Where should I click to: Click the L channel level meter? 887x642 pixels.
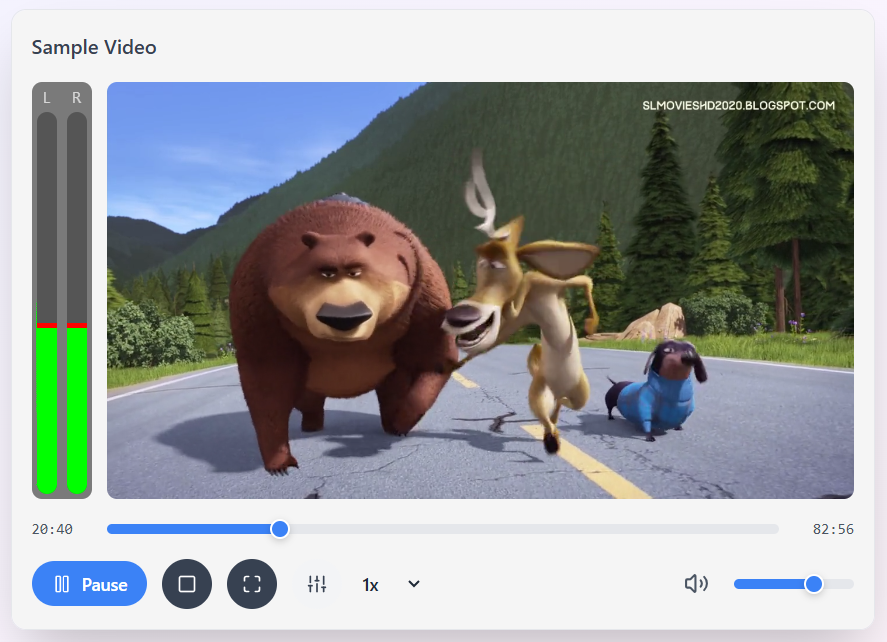(x=46, y=300)
